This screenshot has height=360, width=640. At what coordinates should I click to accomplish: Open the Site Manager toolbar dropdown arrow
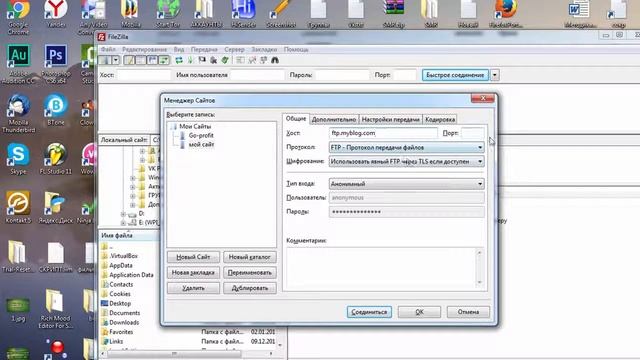point(116,60)
